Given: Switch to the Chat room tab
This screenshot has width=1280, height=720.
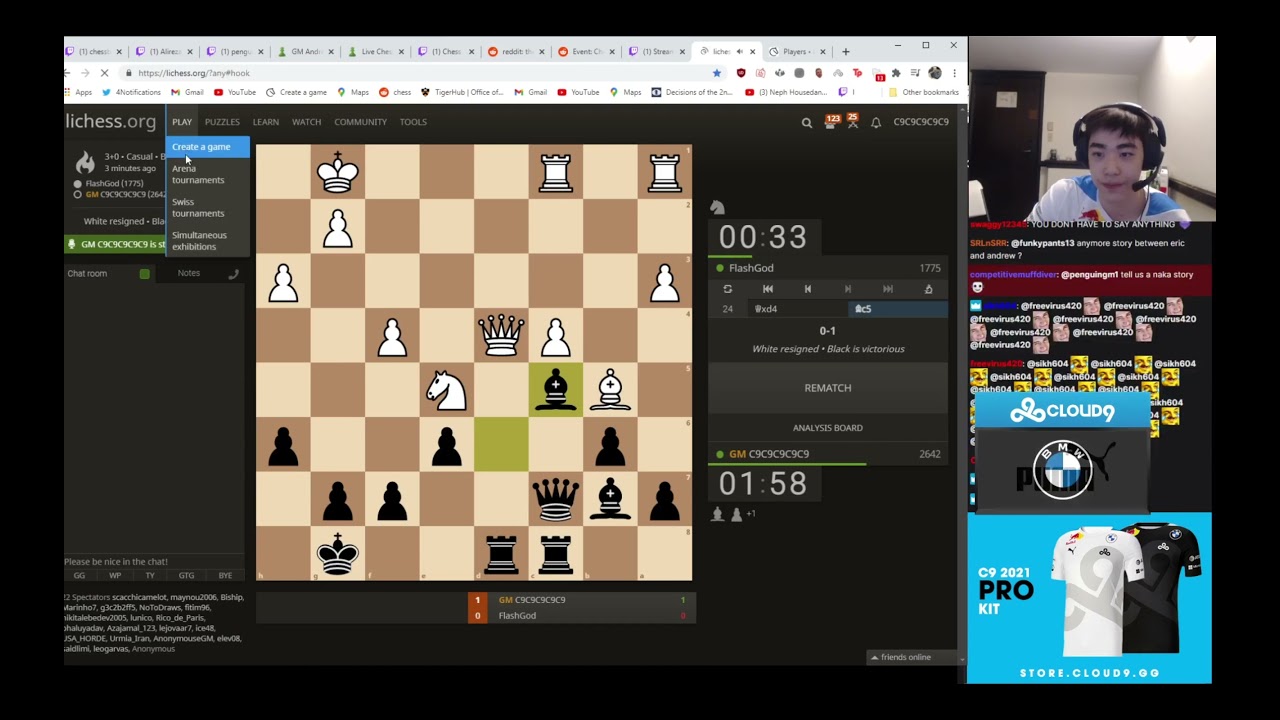Looking at the screenshot, I should coord(87,273).
